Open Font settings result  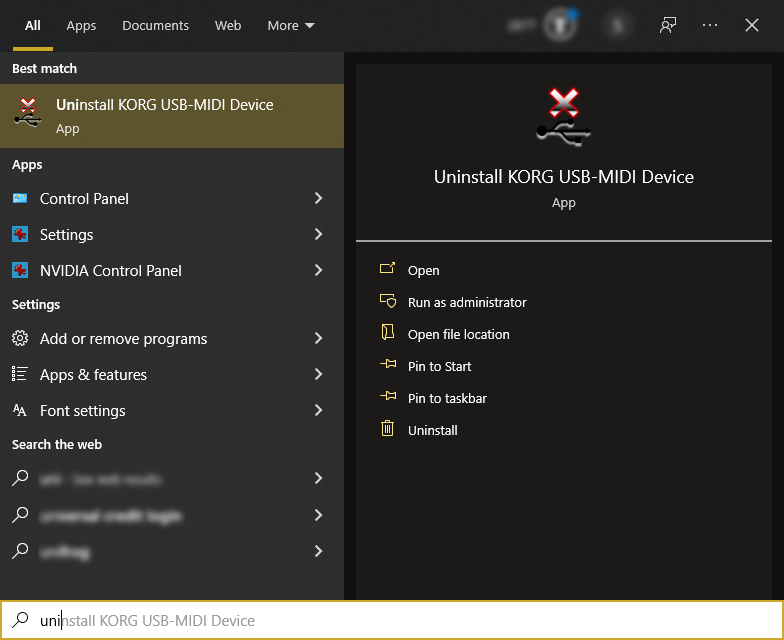(x=172, y=410)
